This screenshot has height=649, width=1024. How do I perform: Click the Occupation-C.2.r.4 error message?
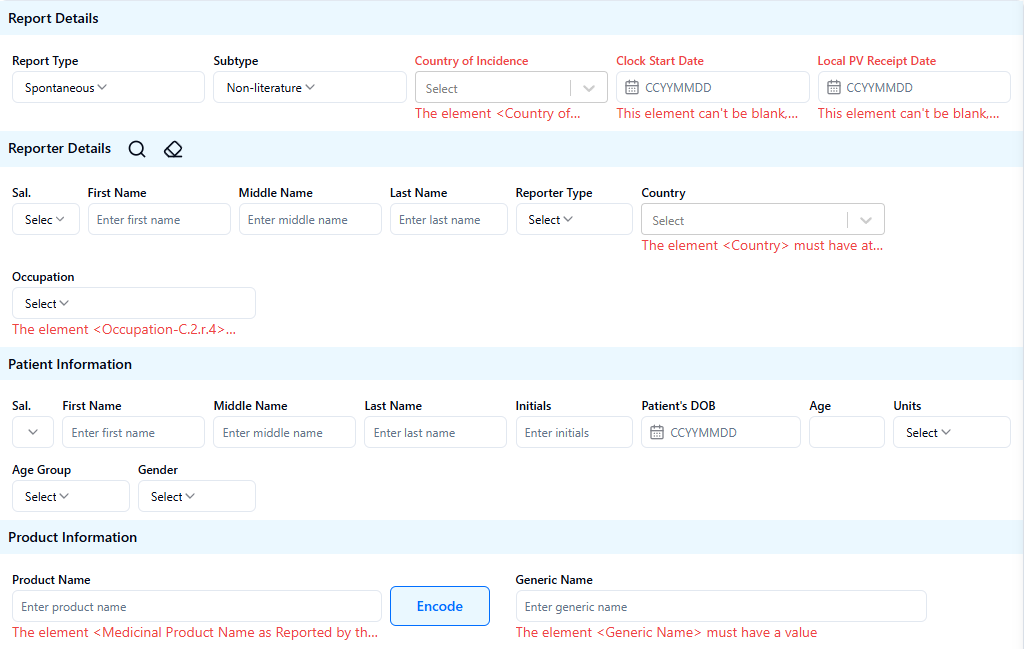[x=124, y=330]
